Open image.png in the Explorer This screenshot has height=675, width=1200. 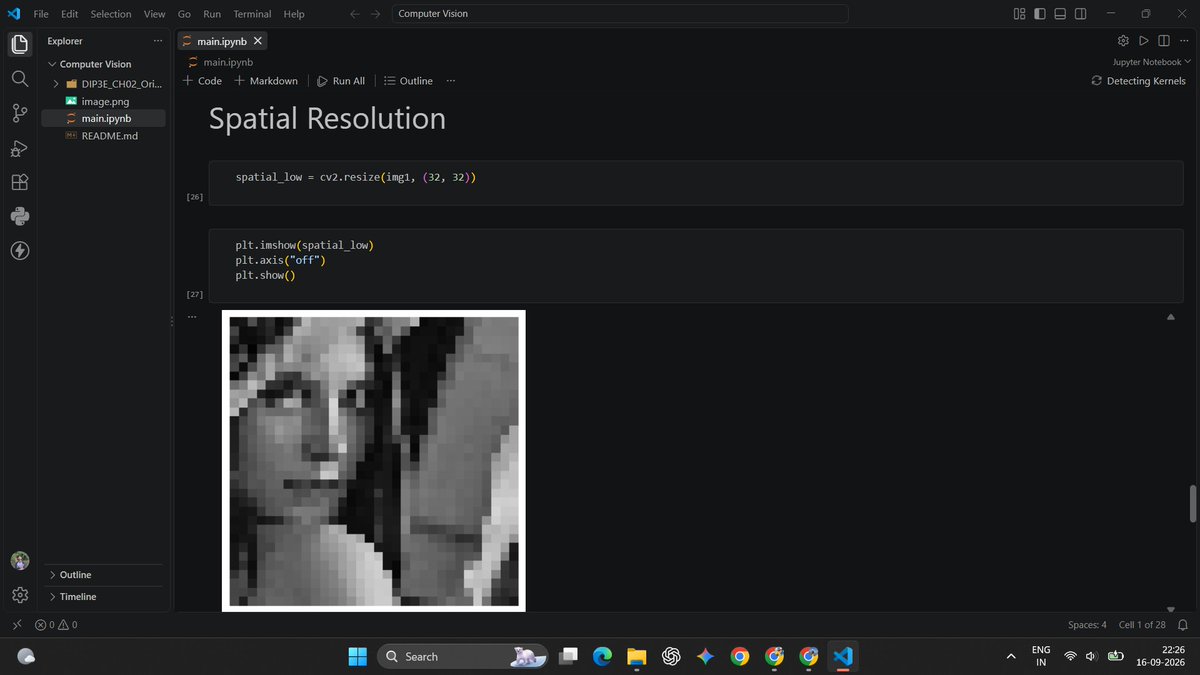[x=104, y=101]
